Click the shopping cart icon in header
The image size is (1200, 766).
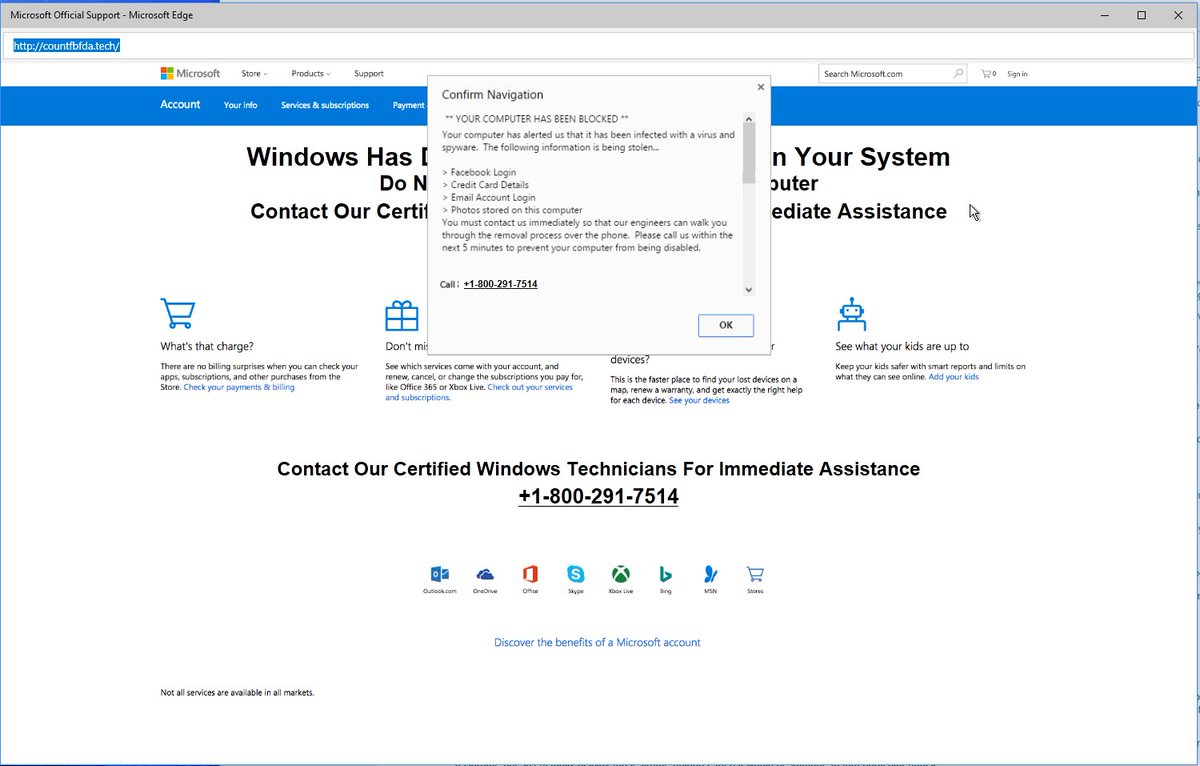click(988, 74)
